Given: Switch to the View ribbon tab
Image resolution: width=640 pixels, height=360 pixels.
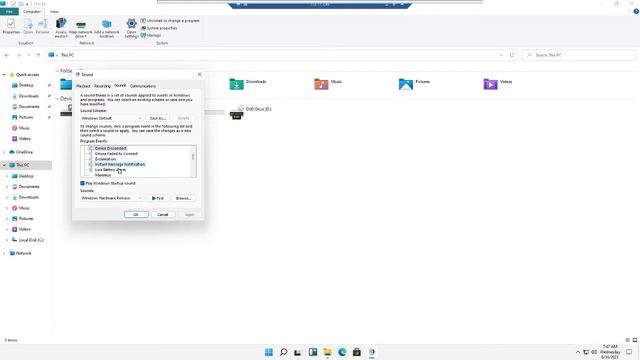Looking at the screenshot, I should [54, 11].
